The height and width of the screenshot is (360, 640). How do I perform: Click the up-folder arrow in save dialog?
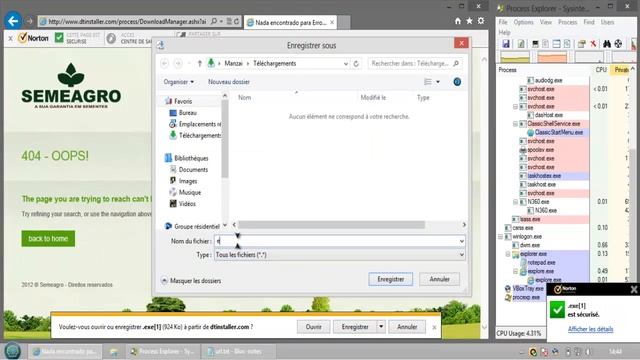(x=200, y=63)
